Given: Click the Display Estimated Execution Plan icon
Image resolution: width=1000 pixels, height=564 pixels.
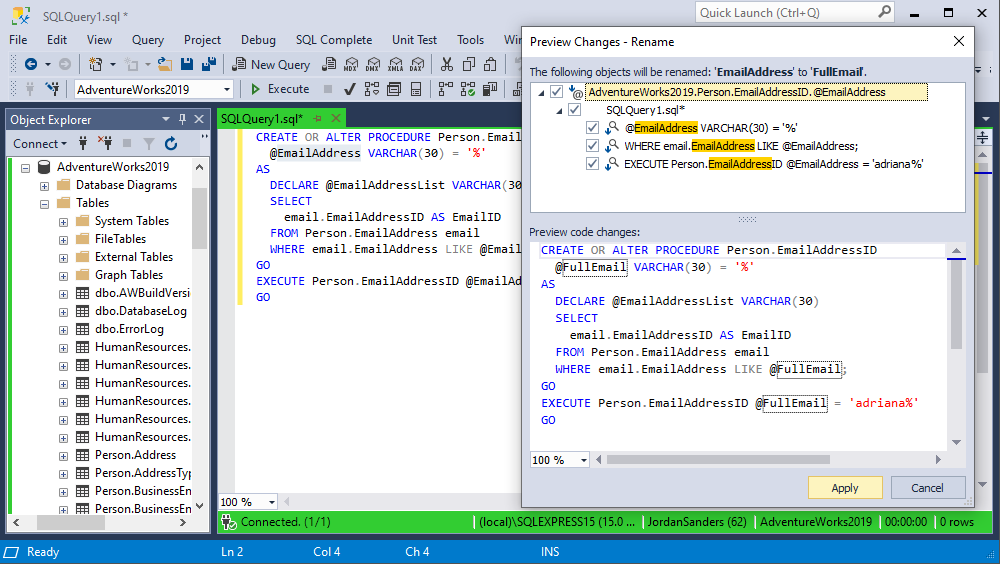Looking at the screenshot, I should [372, 89].
